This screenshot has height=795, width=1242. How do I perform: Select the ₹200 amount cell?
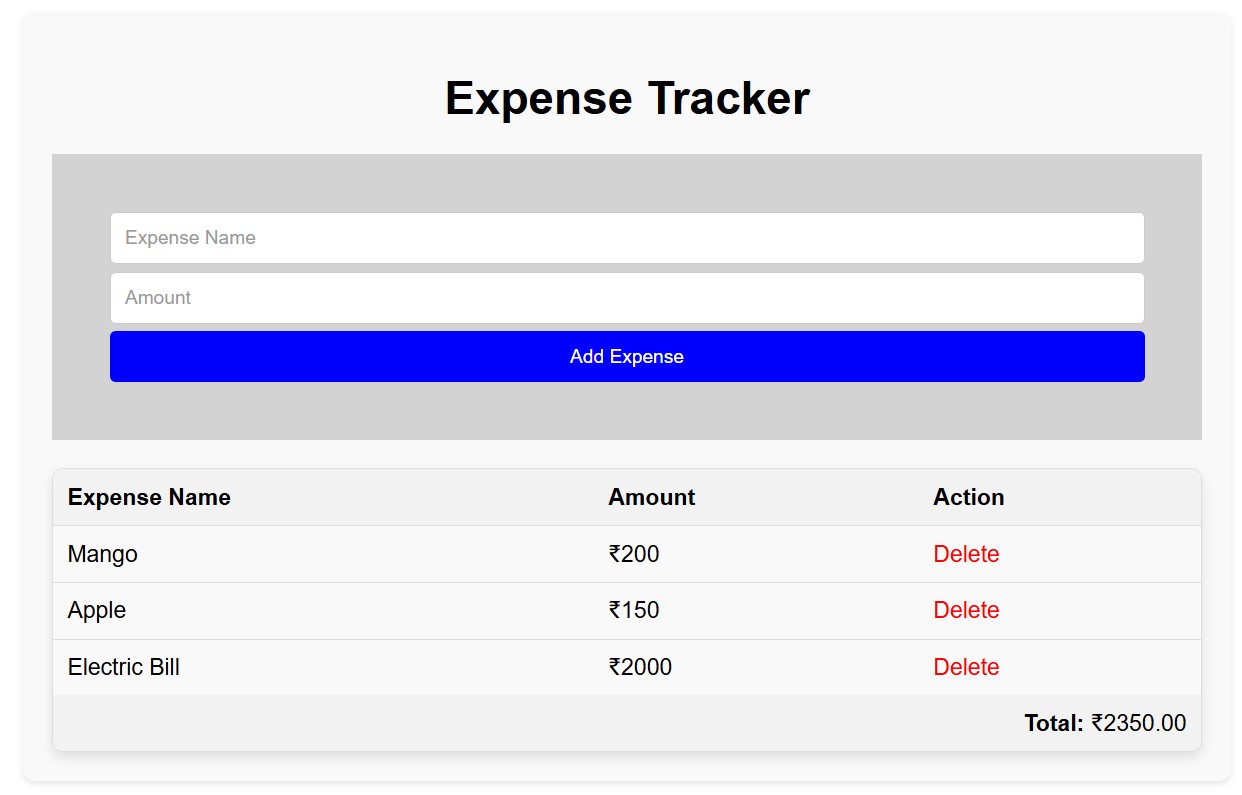tap(756, 554)
